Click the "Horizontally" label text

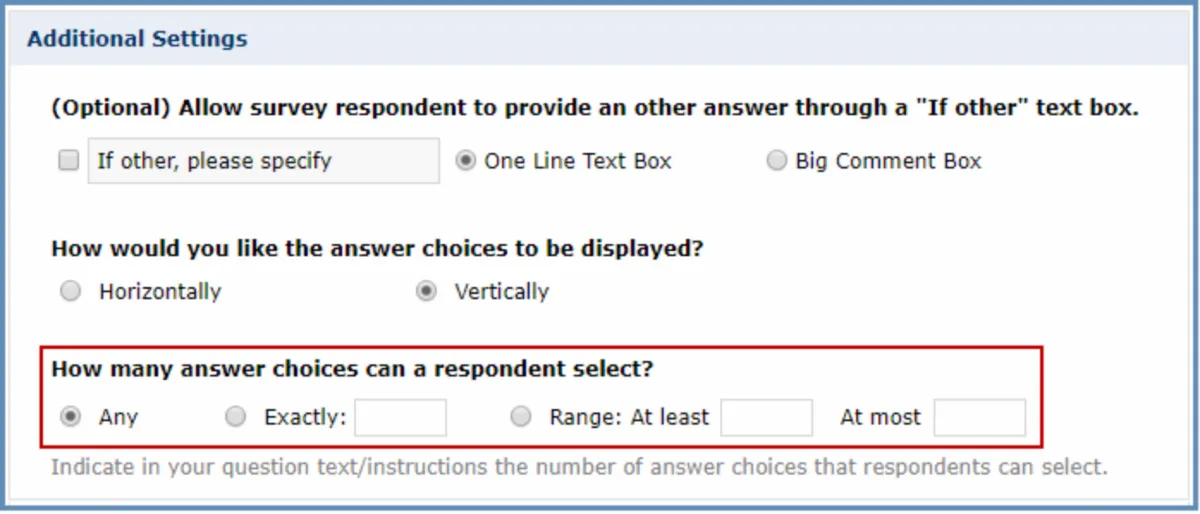pyautogui.click(x=160, y=292)
